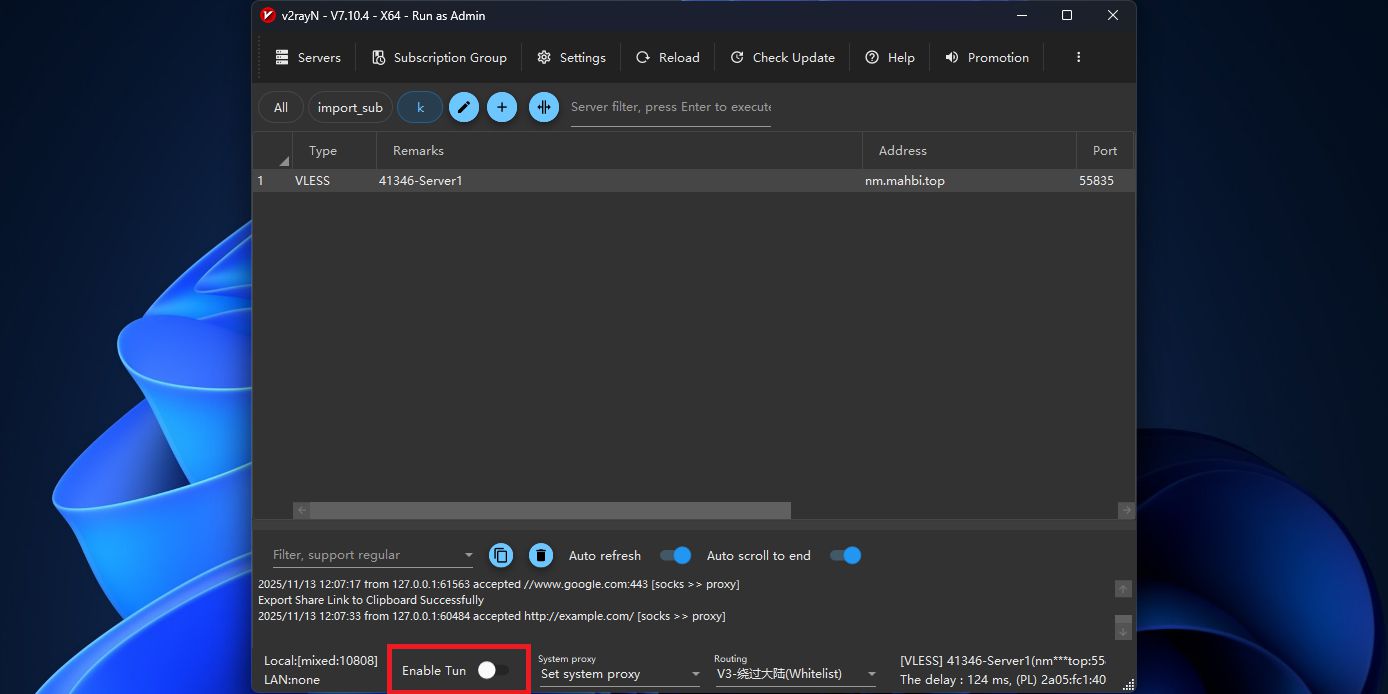Image resolution: width=1388 pixels, height=694 pixels.
Task: Click Check Update button
Action: [x=782, y=58]
